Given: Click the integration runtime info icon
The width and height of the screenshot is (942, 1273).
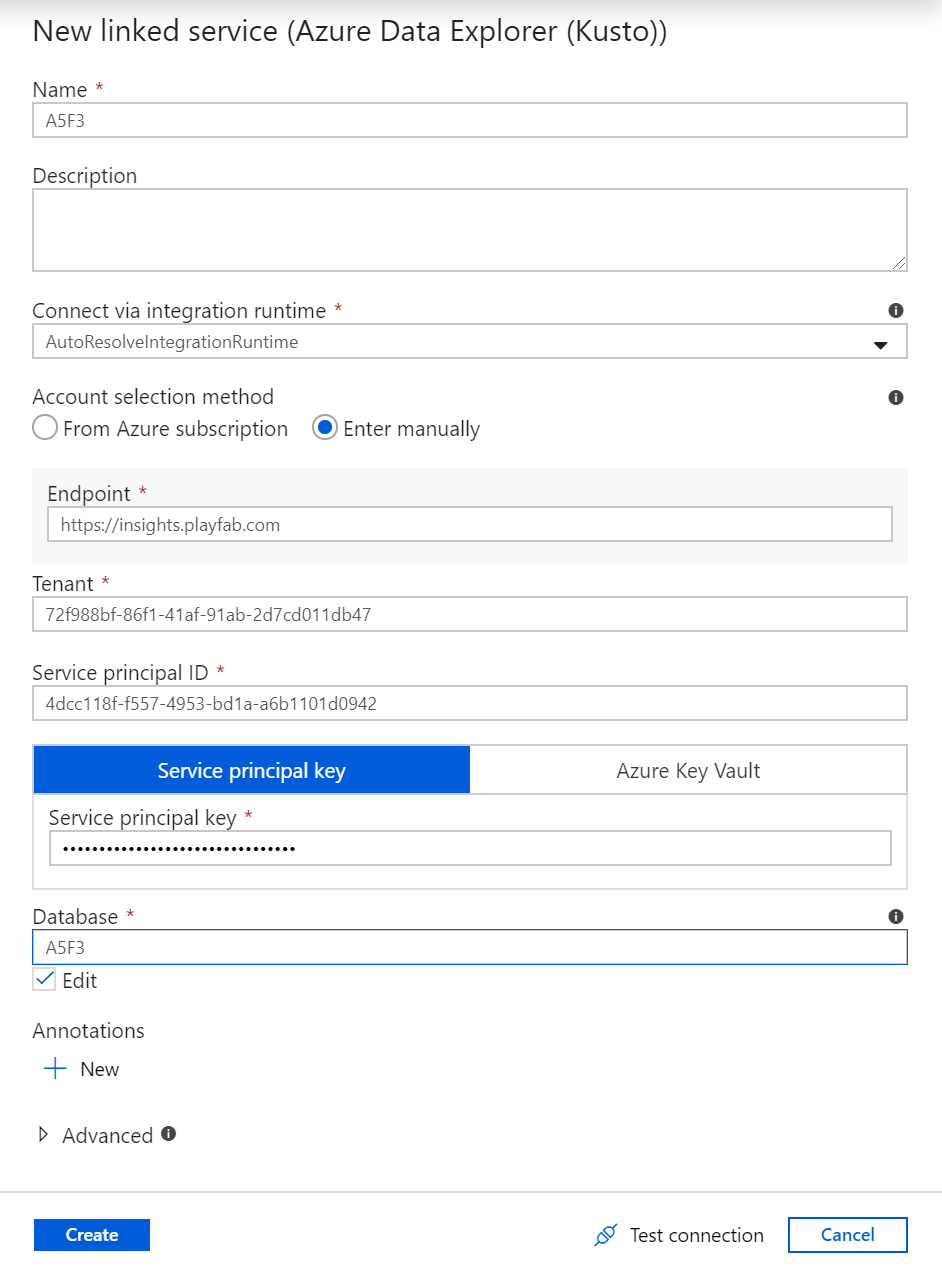Looking at the screenshot, I should click(x=896, y=311).
